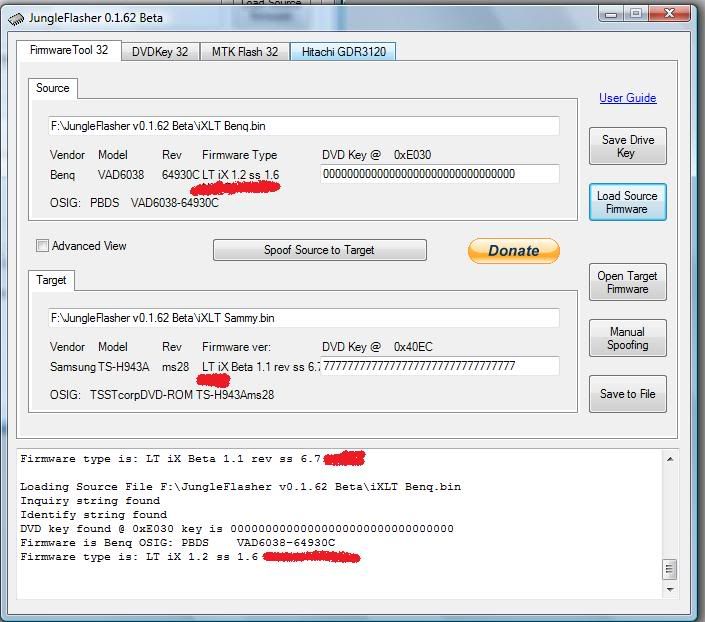Click the target model text TS-H943A
Viewport: 705px width, 622px height.
[x=124, y=367]
